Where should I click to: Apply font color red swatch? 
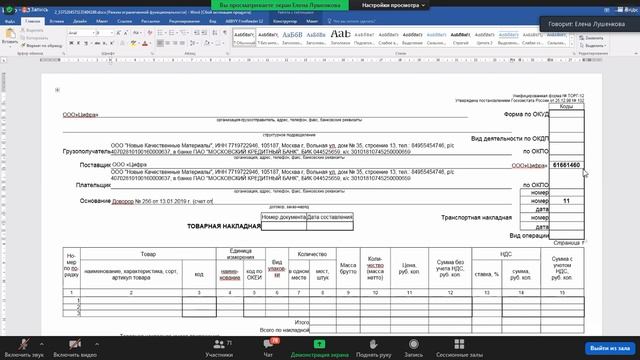click(x=145, y=43)
